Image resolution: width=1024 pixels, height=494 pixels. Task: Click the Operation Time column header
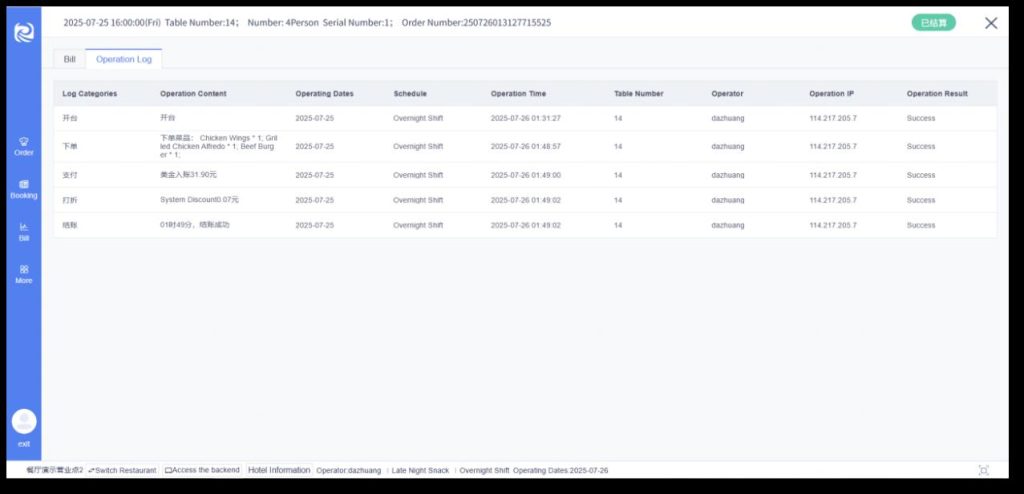point(518,94)
